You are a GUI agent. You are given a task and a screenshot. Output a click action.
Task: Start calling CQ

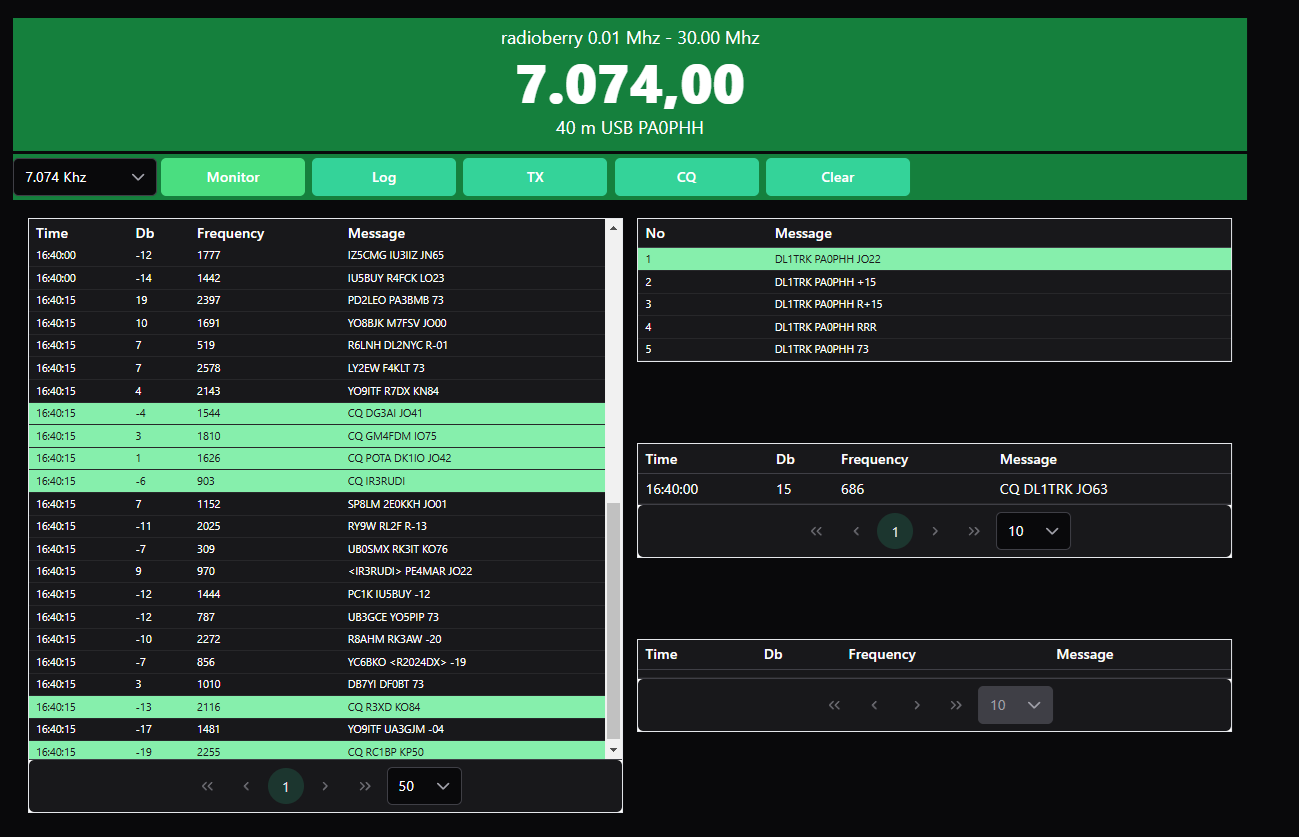pos(686,176)
